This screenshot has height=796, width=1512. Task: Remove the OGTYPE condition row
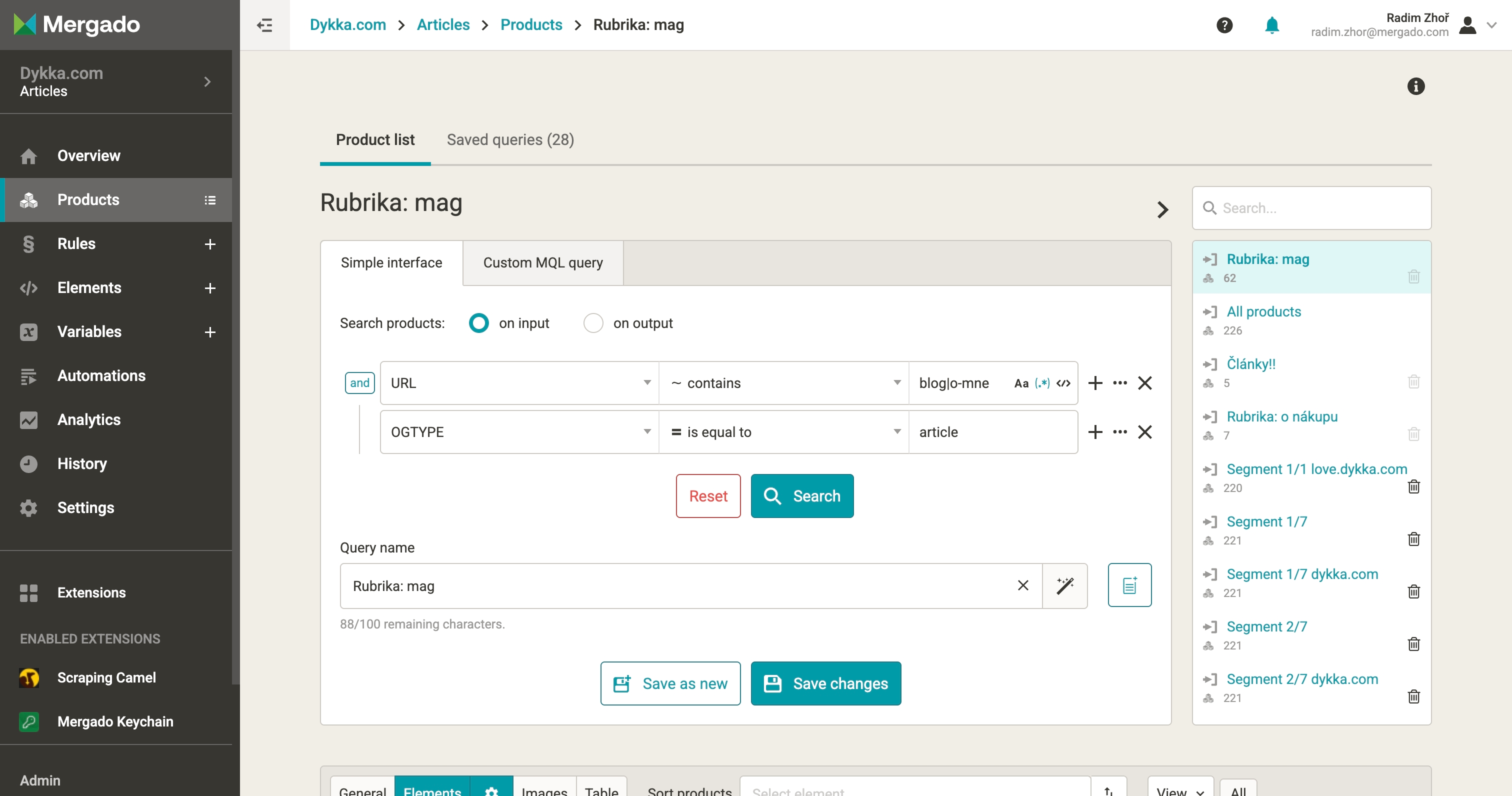click(1144, 432)
